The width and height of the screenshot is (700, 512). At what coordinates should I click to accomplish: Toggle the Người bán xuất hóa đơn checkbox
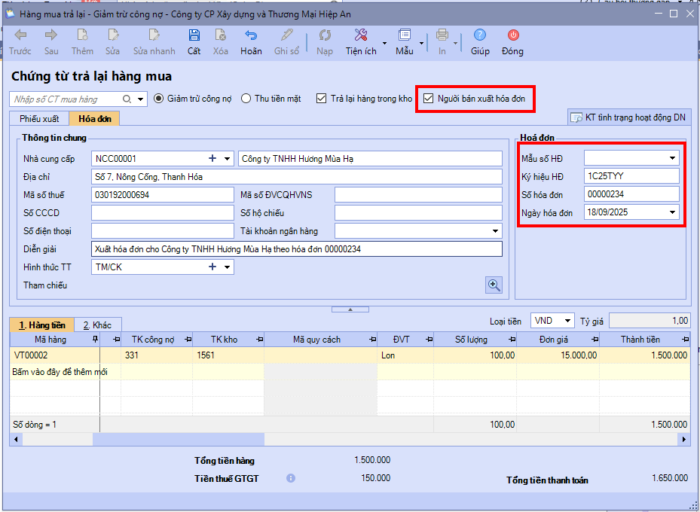point(429,99)
